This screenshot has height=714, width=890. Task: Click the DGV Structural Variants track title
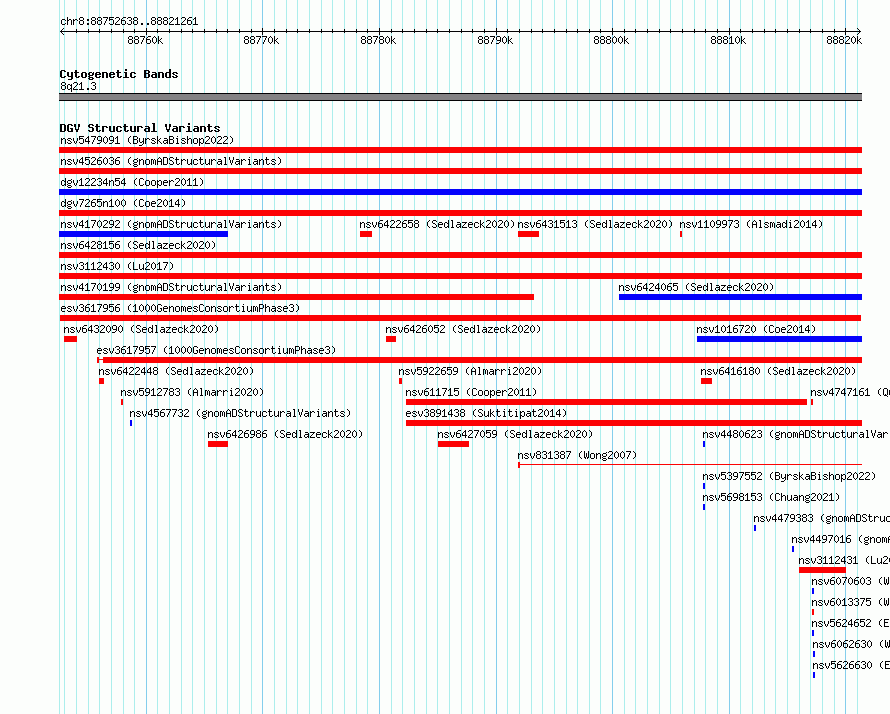coord(140,128)
